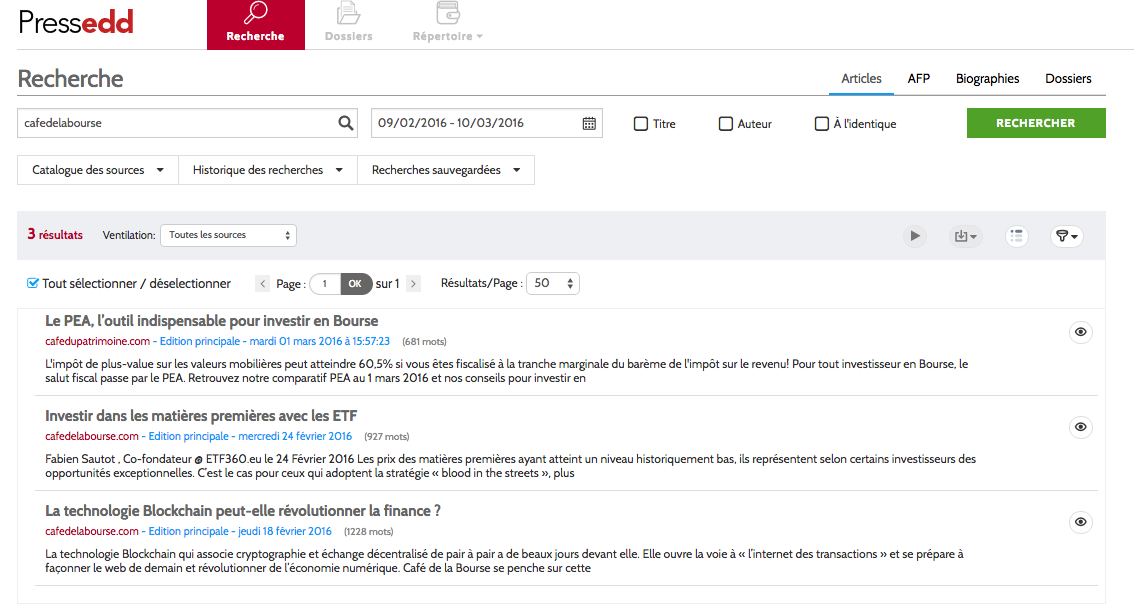Image resolution: width=1134 pixels, height=605 pixels.
Task: Open article Le PEA, l'outil indispensable
Action: pos(211,321)
